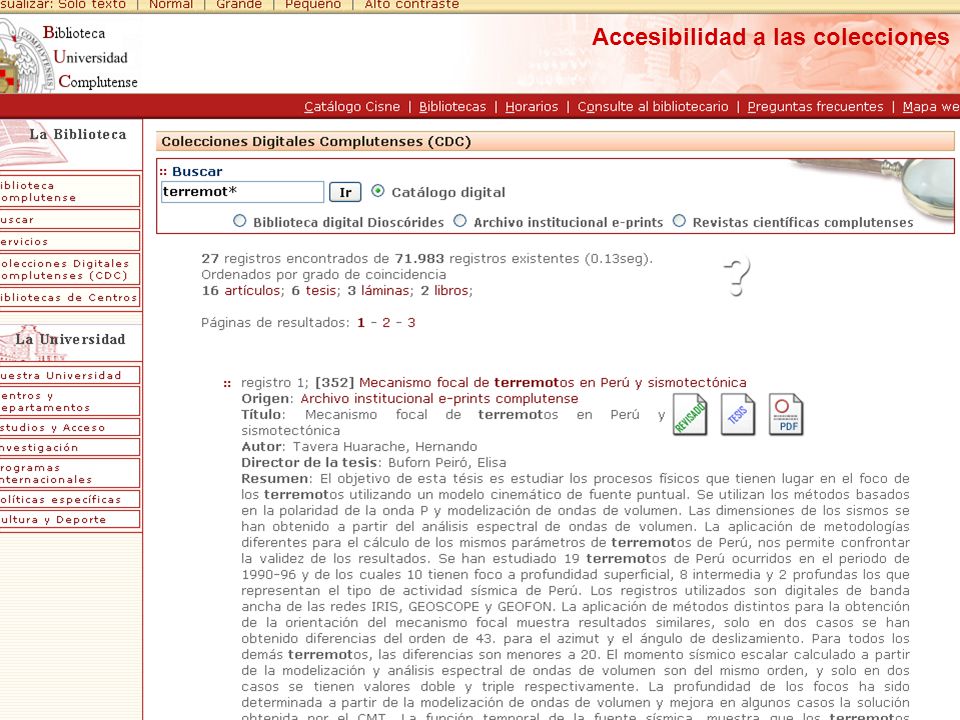Image resolution: width=960 pixels, height=720 pixels.
Task: Open Políticas específicas sidebar item
Action: coord(69,500)
